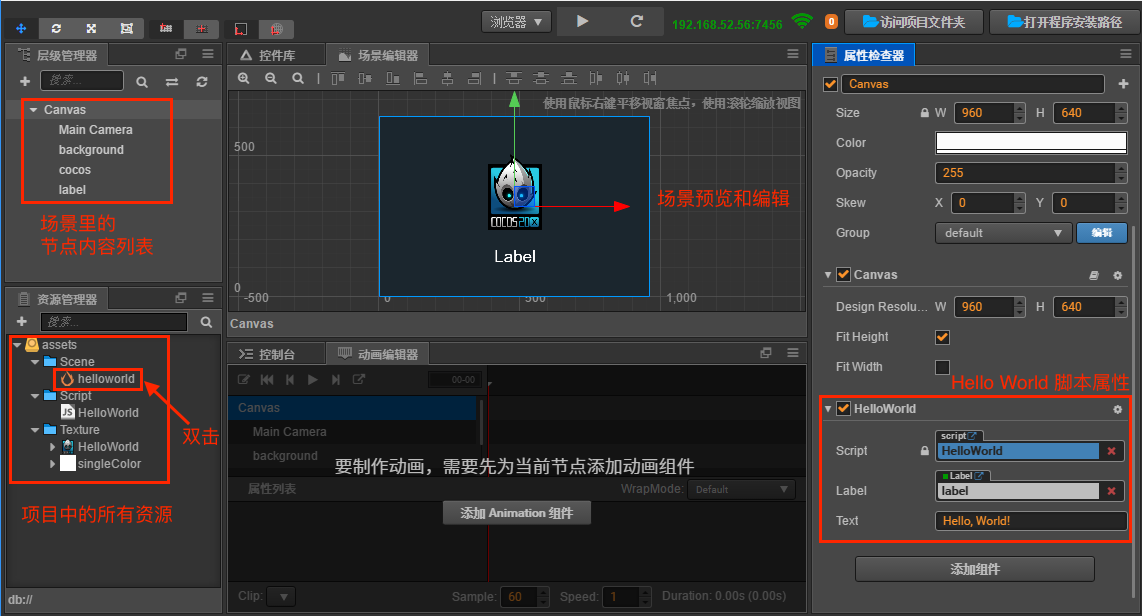Click 打开程序安装路径 button
The image size is (1142, 616).
pyautogui.click(x=1065, y=22)
